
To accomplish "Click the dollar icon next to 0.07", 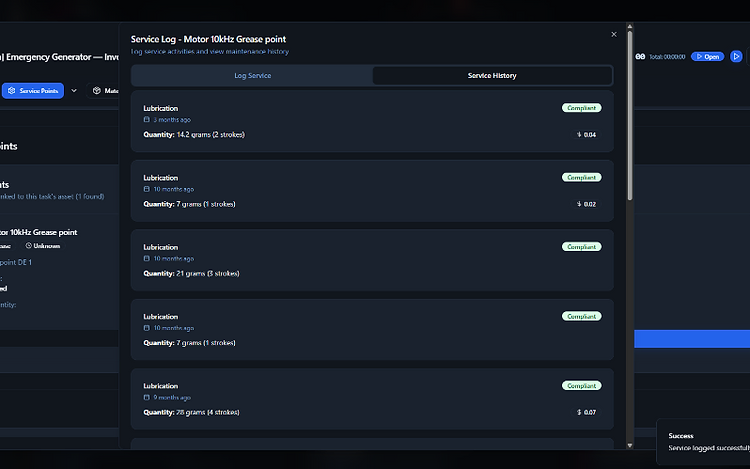I will point(579,412).
